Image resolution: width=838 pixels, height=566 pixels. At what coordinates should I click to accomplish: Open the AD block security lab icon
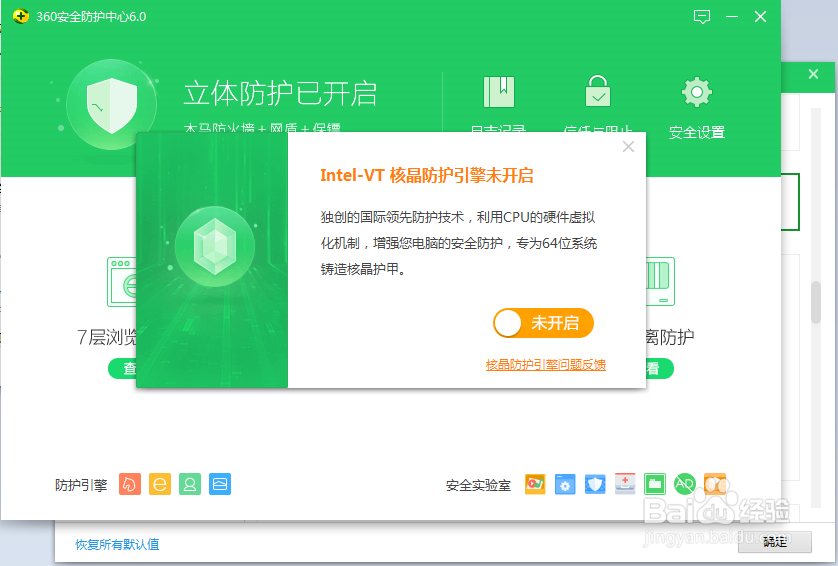click(x=685, y=484)
